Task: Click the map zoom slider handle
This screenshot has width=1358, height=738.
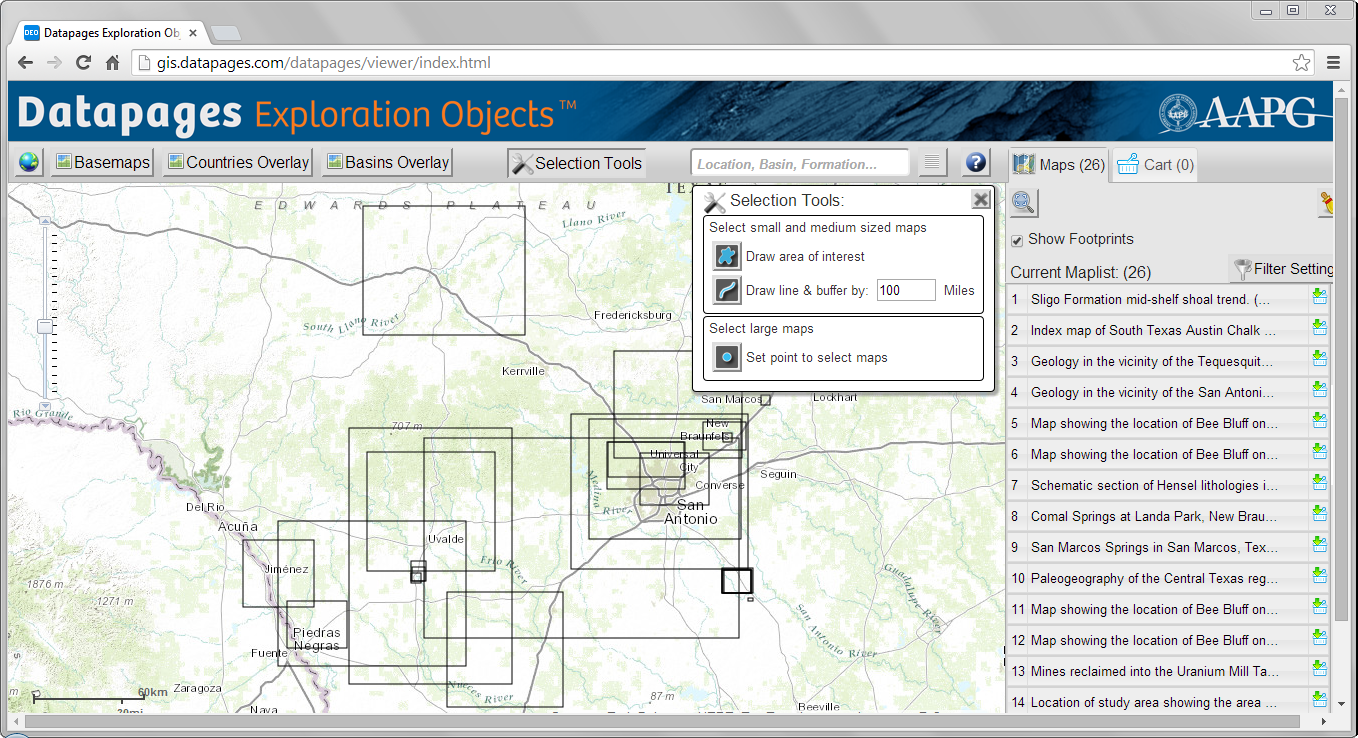Action: (45, 326)
